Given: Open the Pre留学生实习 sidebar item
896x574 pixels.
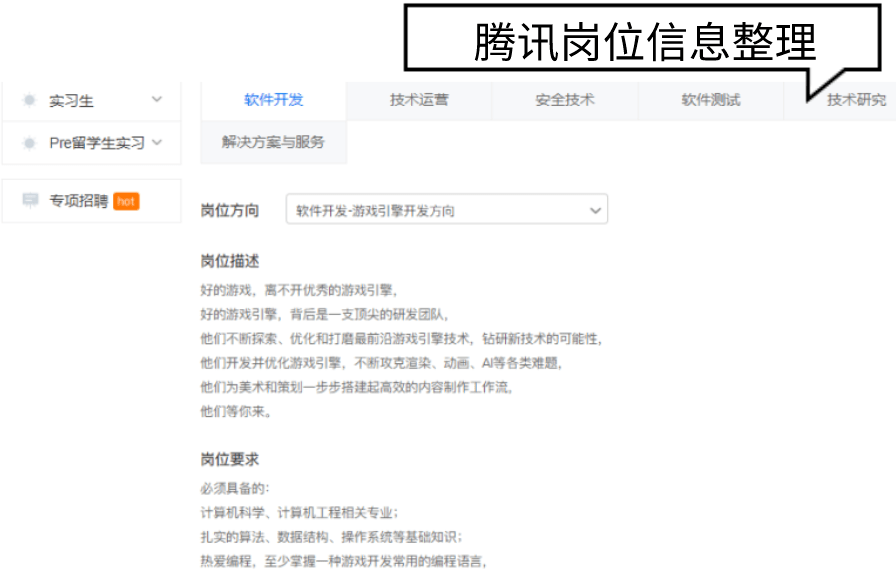Looking at the screenshot, I should click(91, 142).
